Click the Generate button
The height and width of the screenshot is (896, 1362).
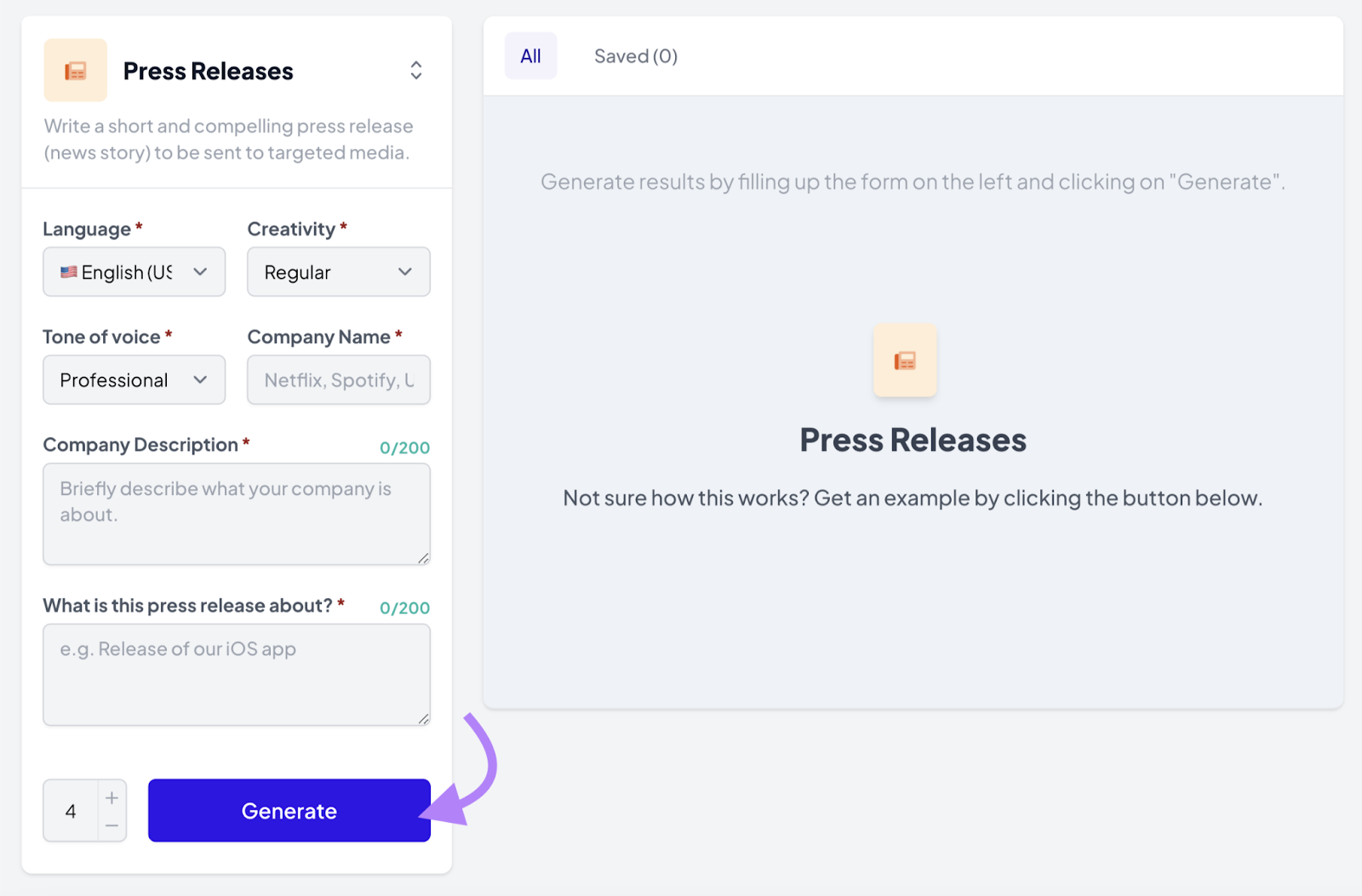pos(289,810)
